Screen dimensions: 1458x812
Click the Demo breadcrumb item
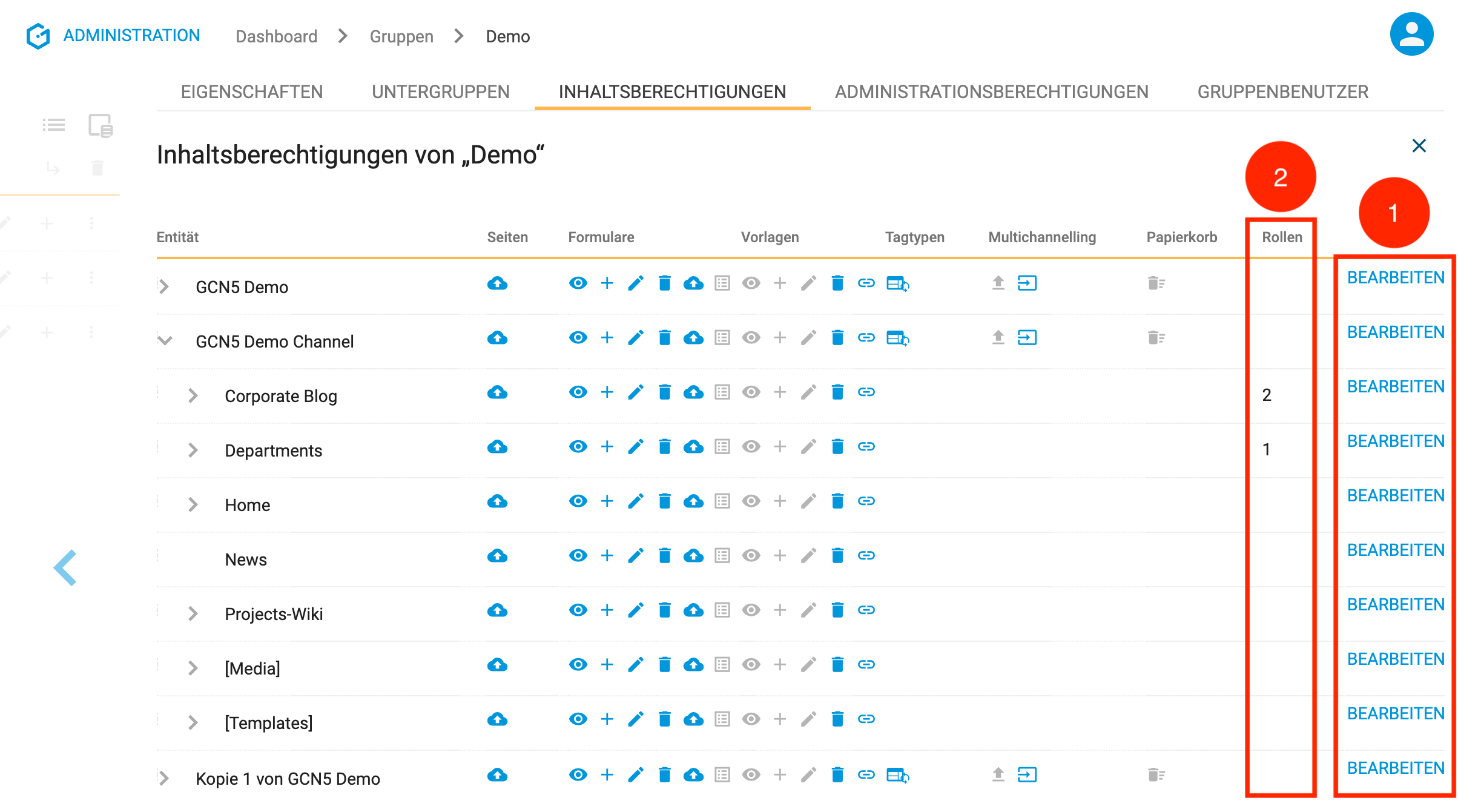click(507, 36)
